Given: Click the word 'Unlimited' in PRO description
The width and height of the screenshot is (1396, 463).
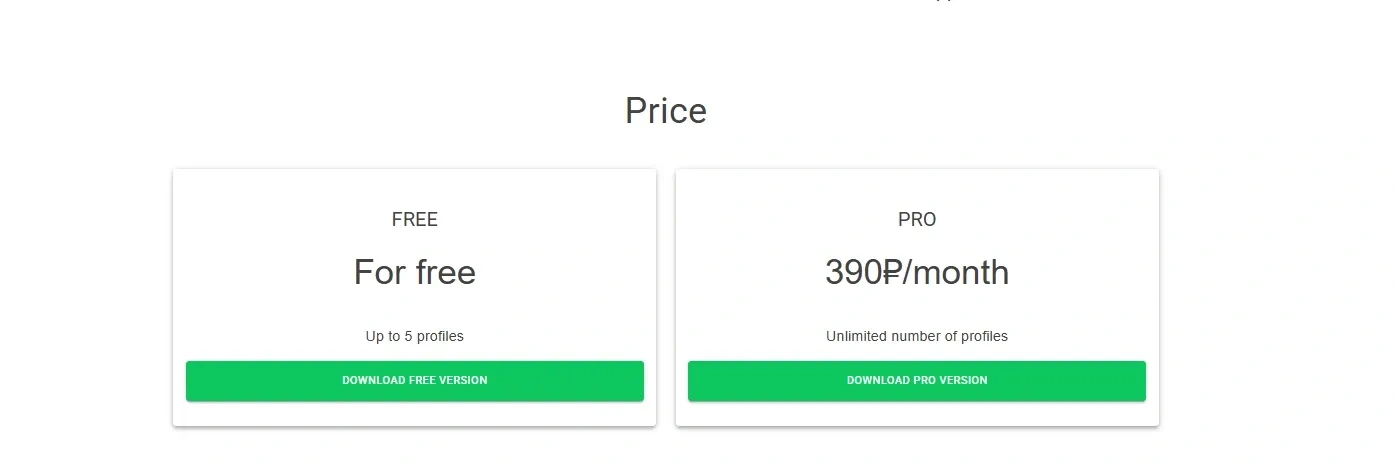Looking at the screenshot, I should click(855, 336).
